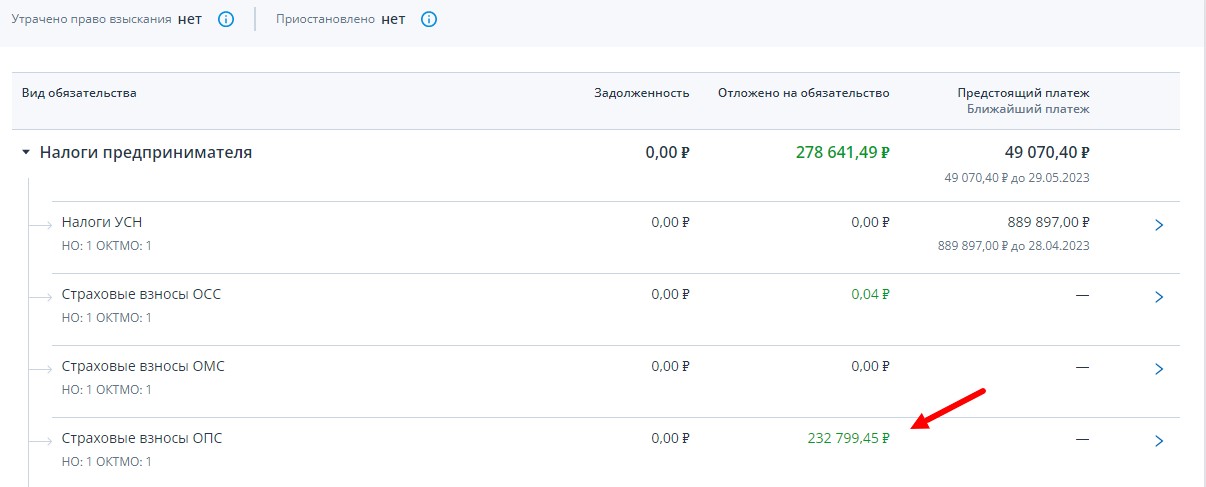1206x487 pixels.
Task: Click info icon next to Утрачено право взыскания
Action: point(226,19)
